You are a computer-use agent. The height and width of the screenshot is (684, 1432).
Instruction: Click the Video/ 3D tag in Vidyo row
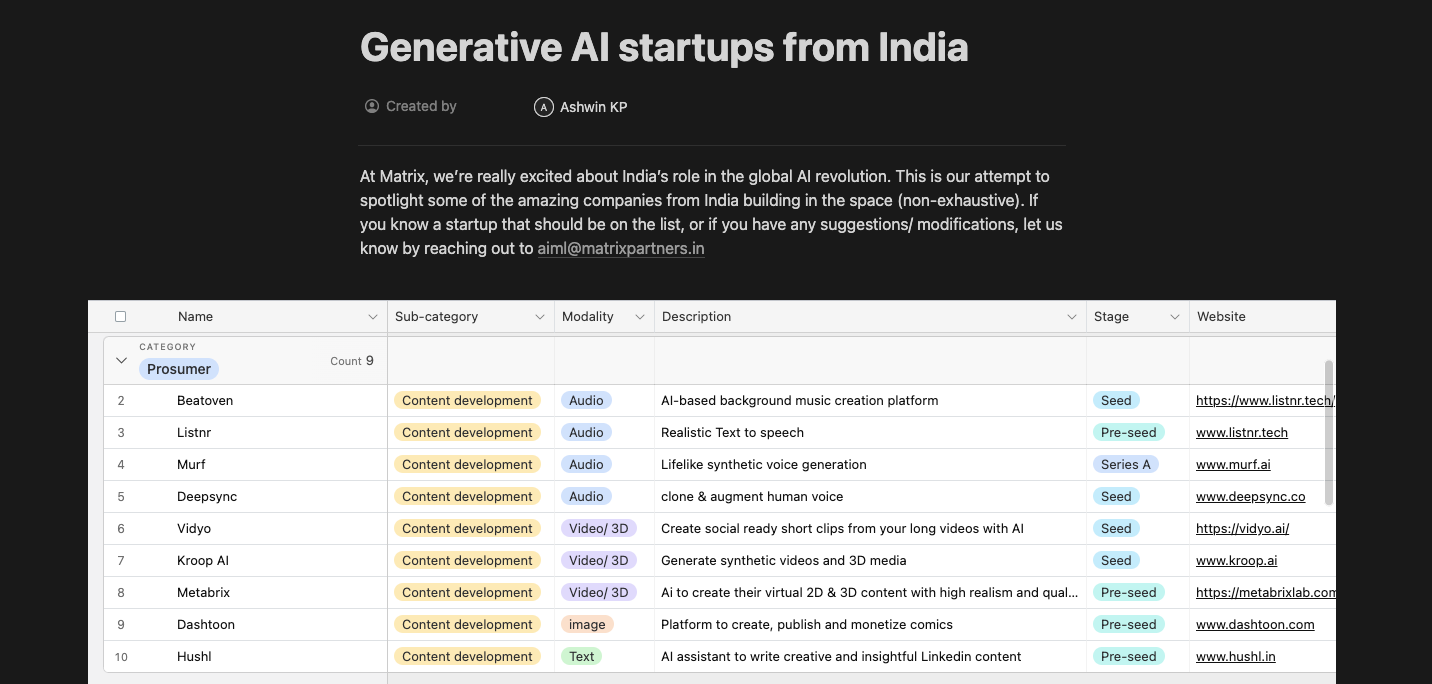(x=599, y=529)
